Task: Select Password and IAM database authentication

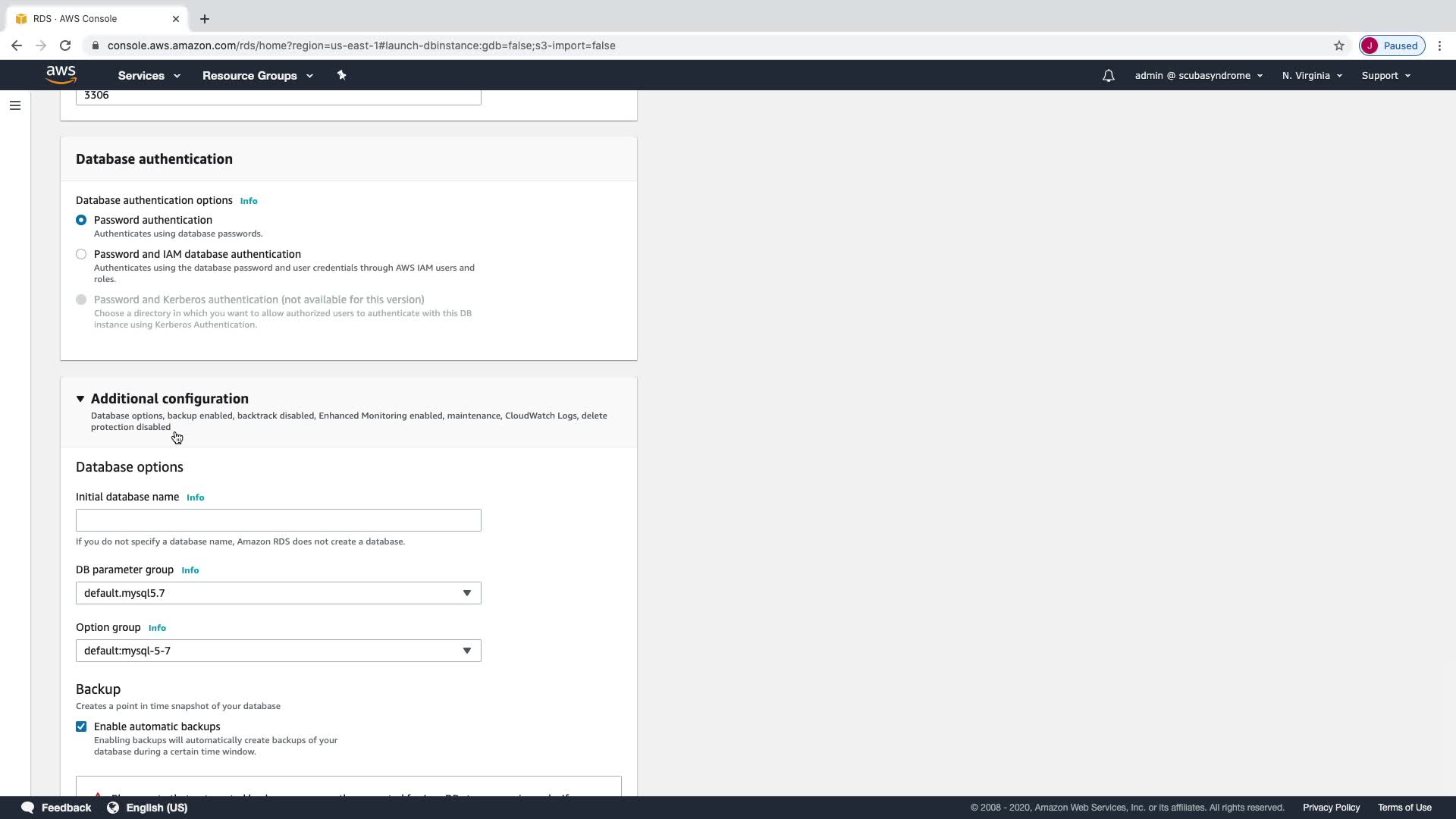Action: pos(81,254)
